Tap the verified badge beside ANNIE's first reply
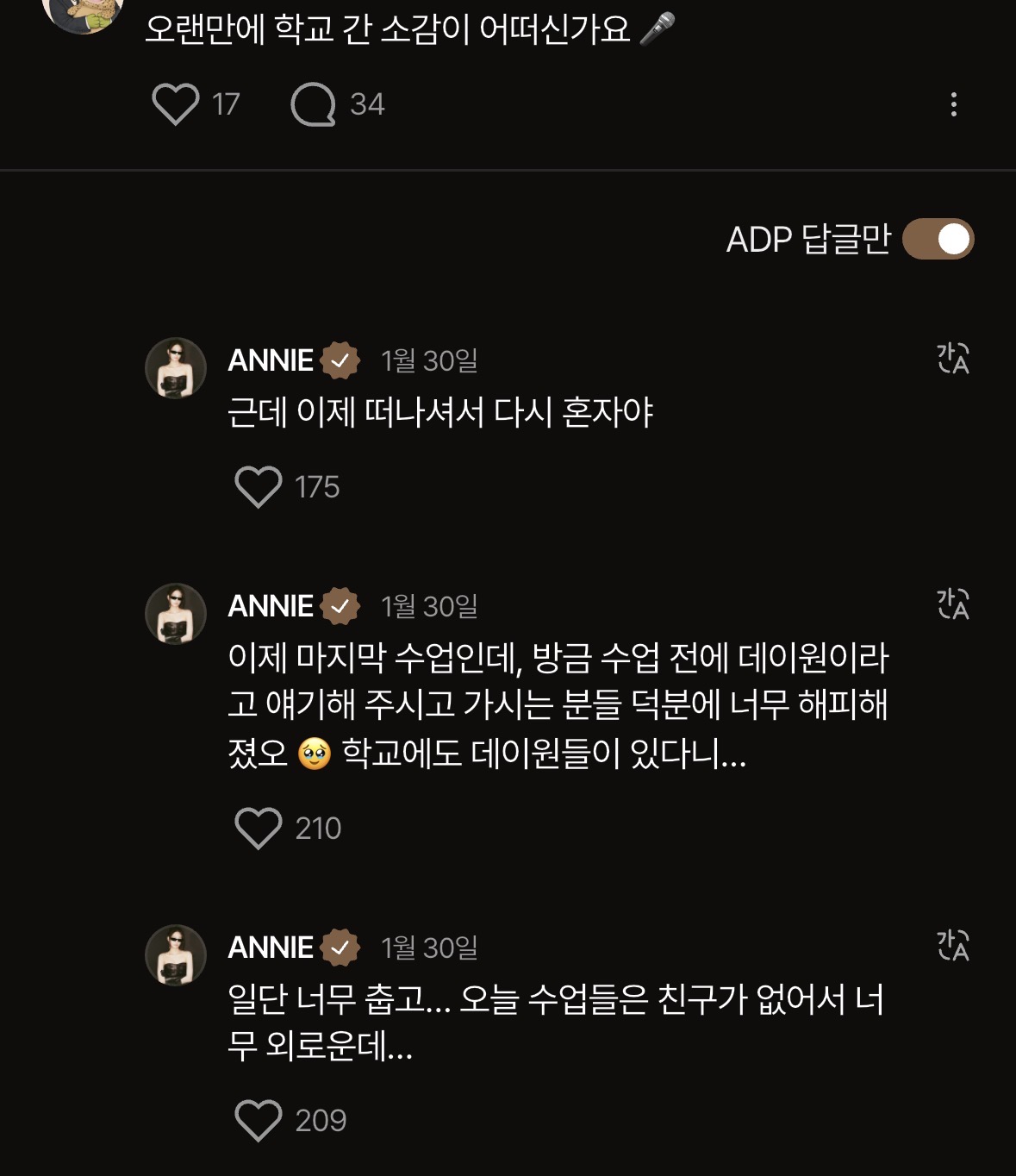Image resolution: width=1016 pixels, height=1176 pixels. 340,360
